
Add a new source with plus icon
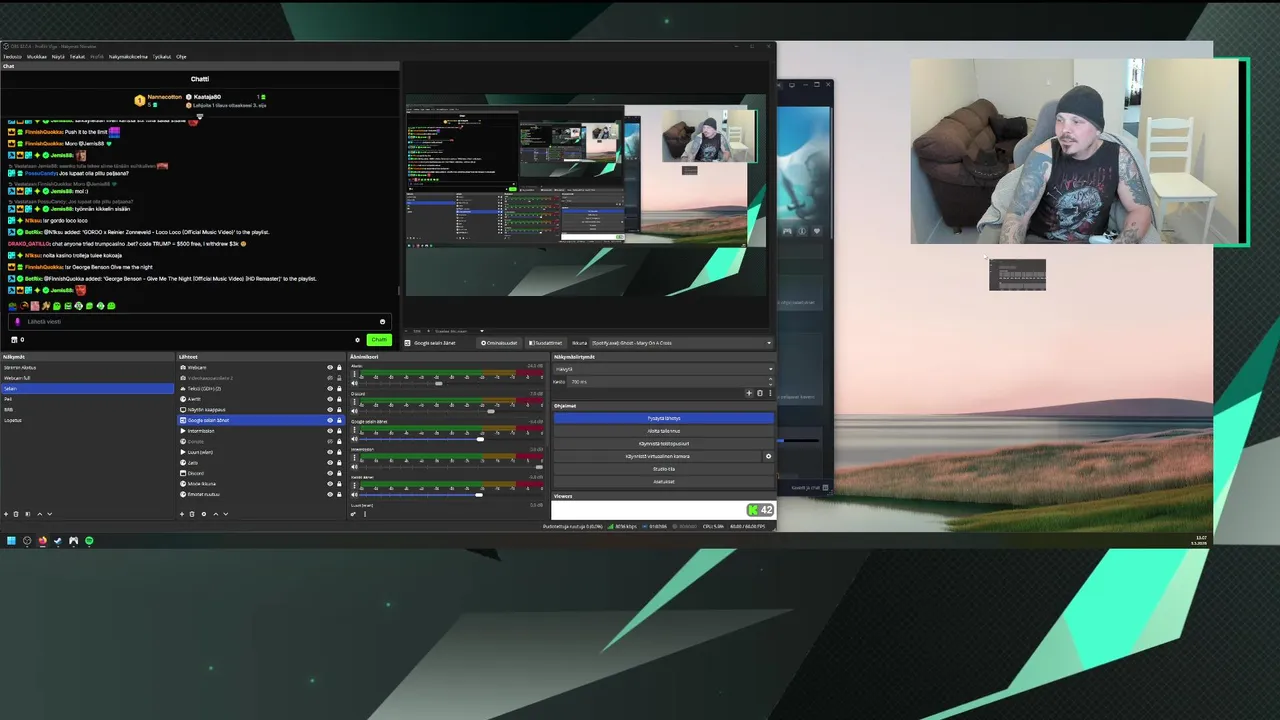click(x=182, y=514)
